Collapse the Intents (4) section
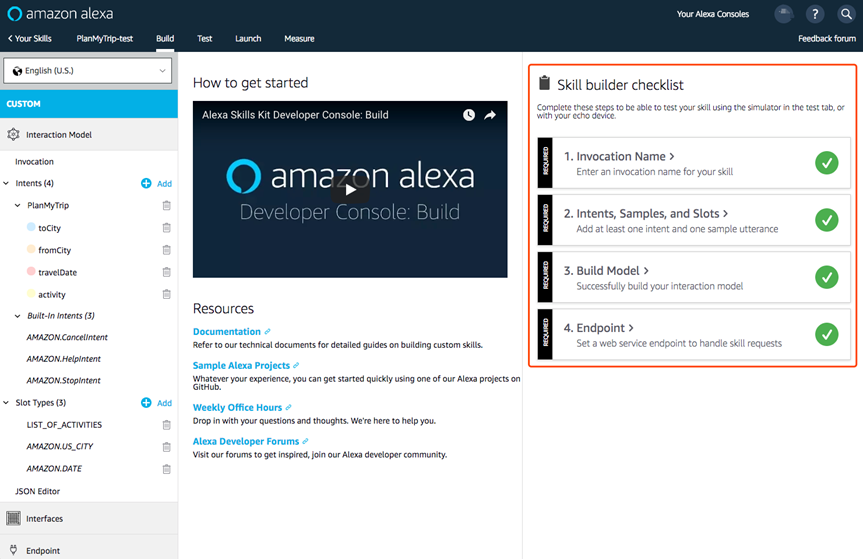 click(x=6, y=183)
